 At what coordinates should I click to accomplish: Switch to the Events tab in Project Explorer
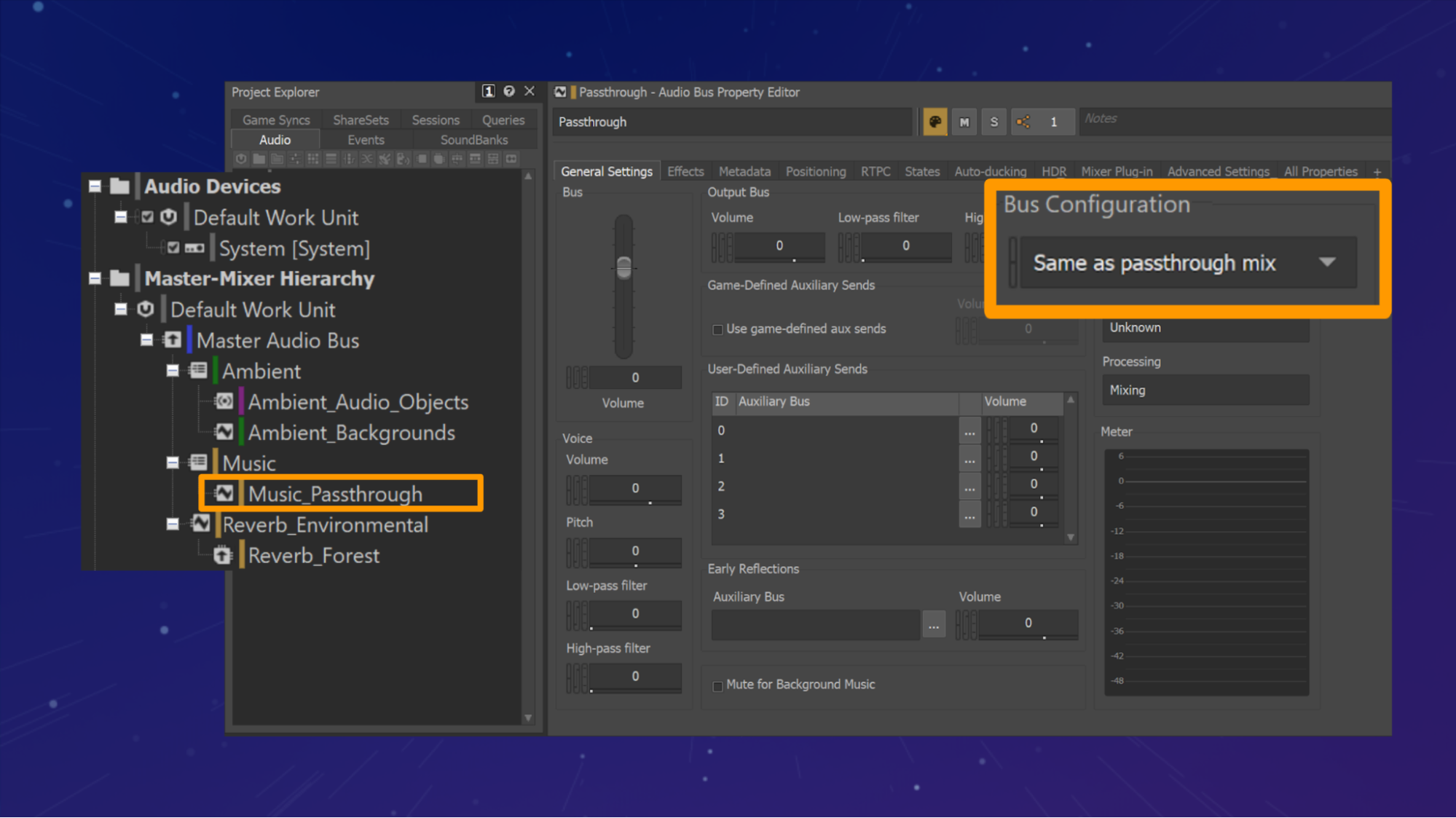point(365,139)
